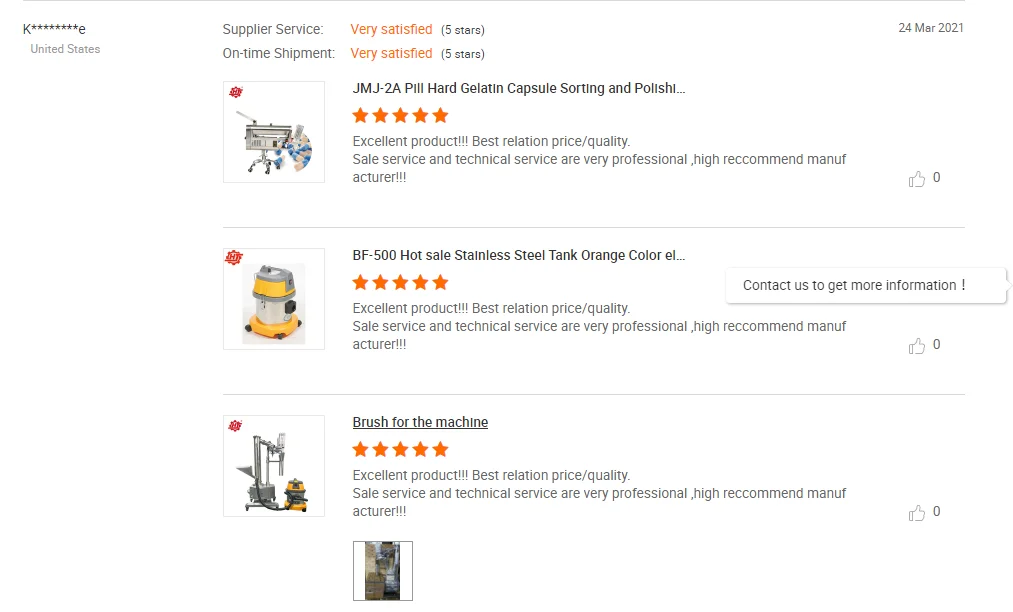
Task: Click thumbs-up on Brush for the machine review
Action: pyautogui.click(x=917, y=513)
